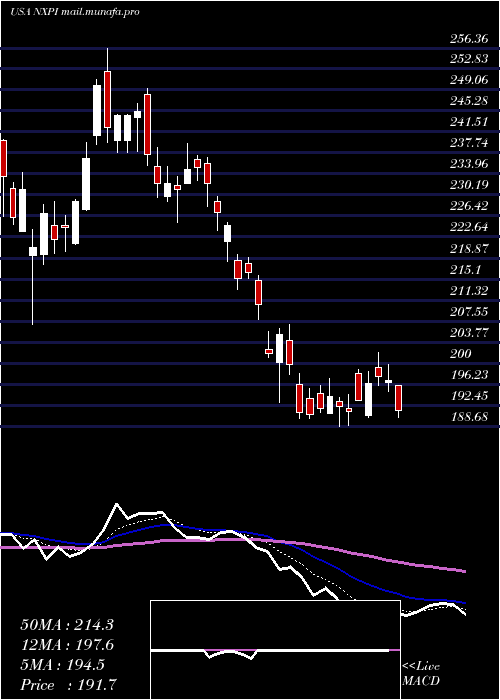This screenshot has height=700, width=500.
Task: Click the USA NXPI mail.munafa.pro title text
Action: tap(75, 12)
